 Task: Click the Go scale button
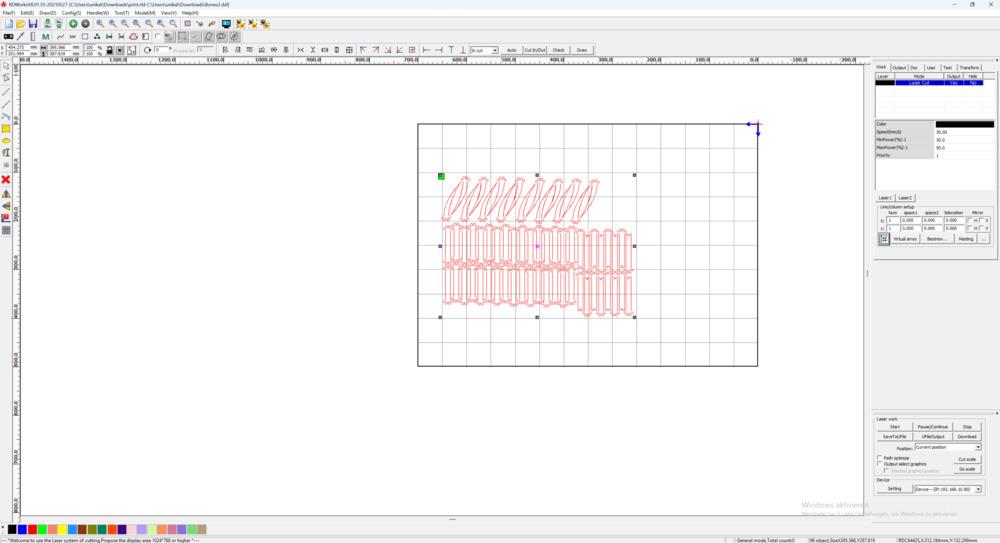[x=967, y=469]
